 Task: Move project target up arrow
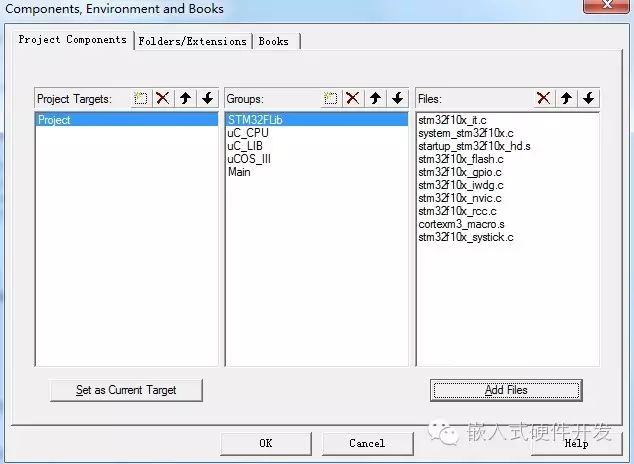(x=186, y=98)
